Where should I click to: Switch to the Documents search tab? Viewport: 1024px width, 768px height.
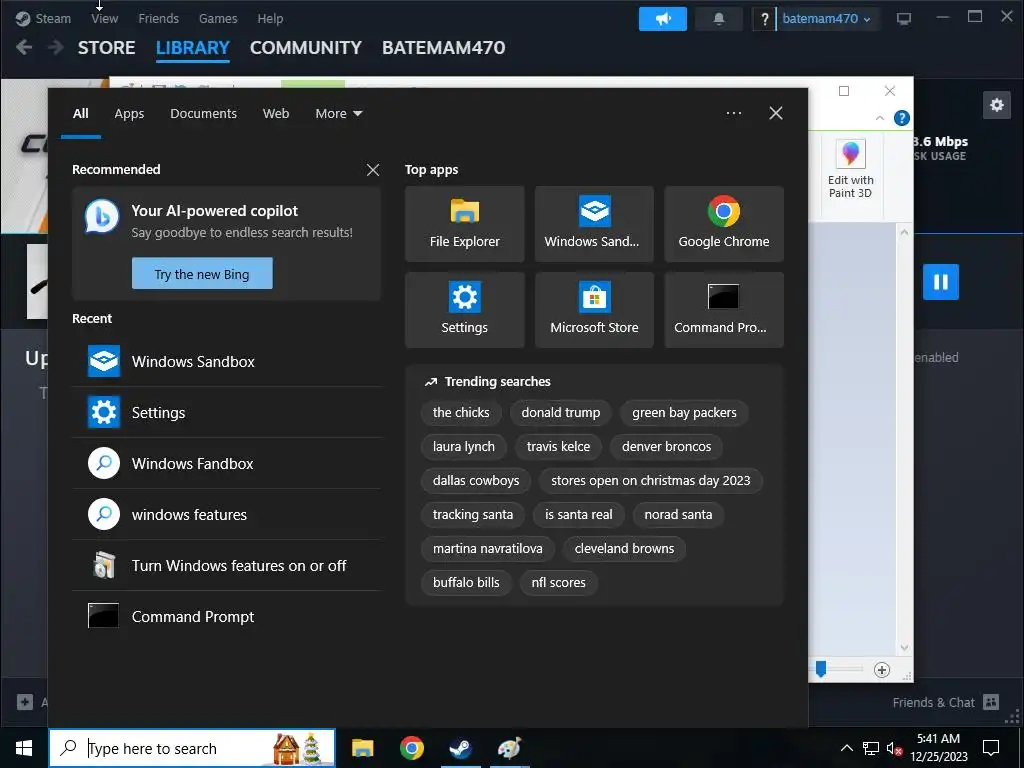point(203,114)
